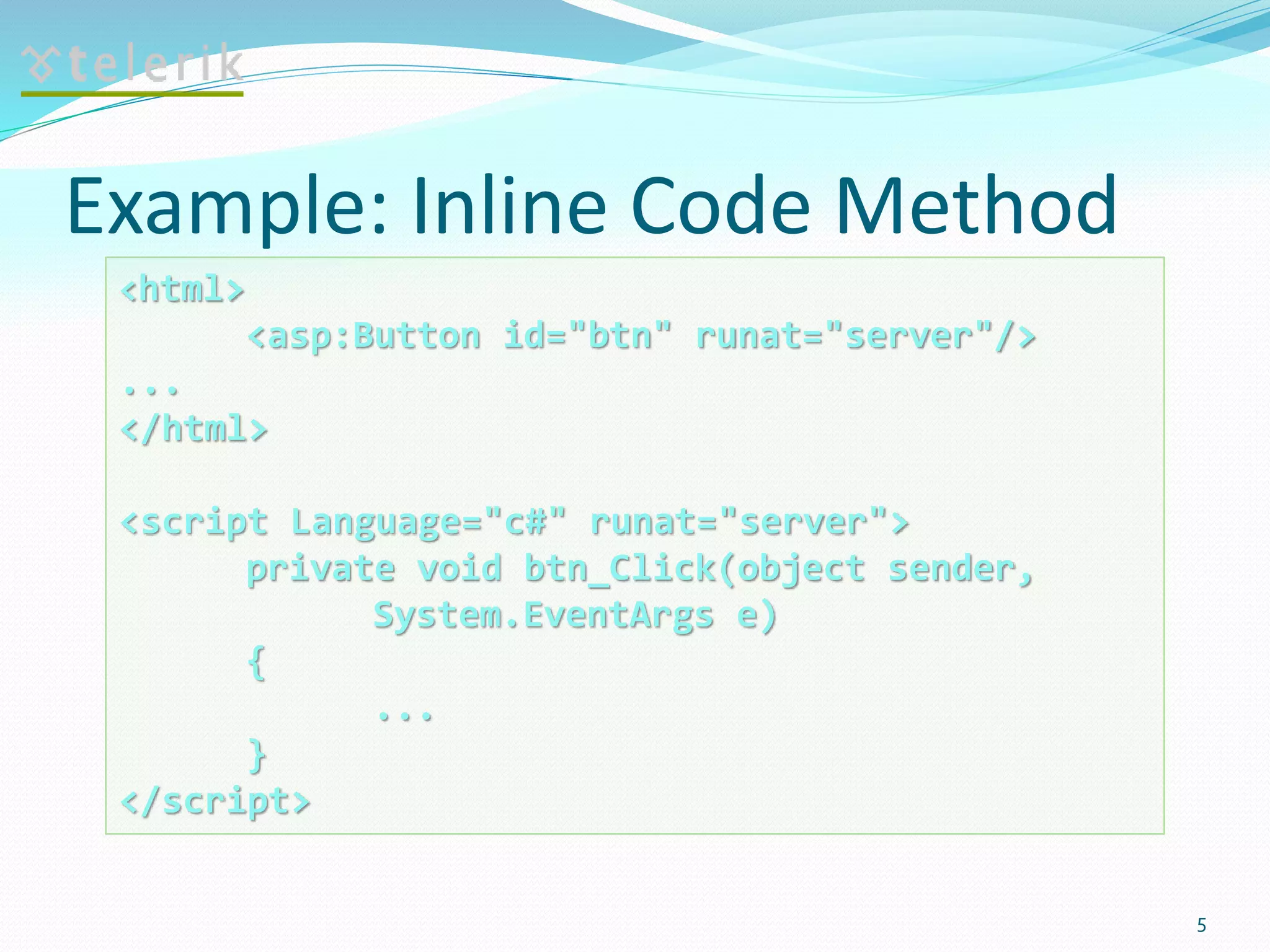Click the System.EventArgs e) line

(x=574, y=615)
